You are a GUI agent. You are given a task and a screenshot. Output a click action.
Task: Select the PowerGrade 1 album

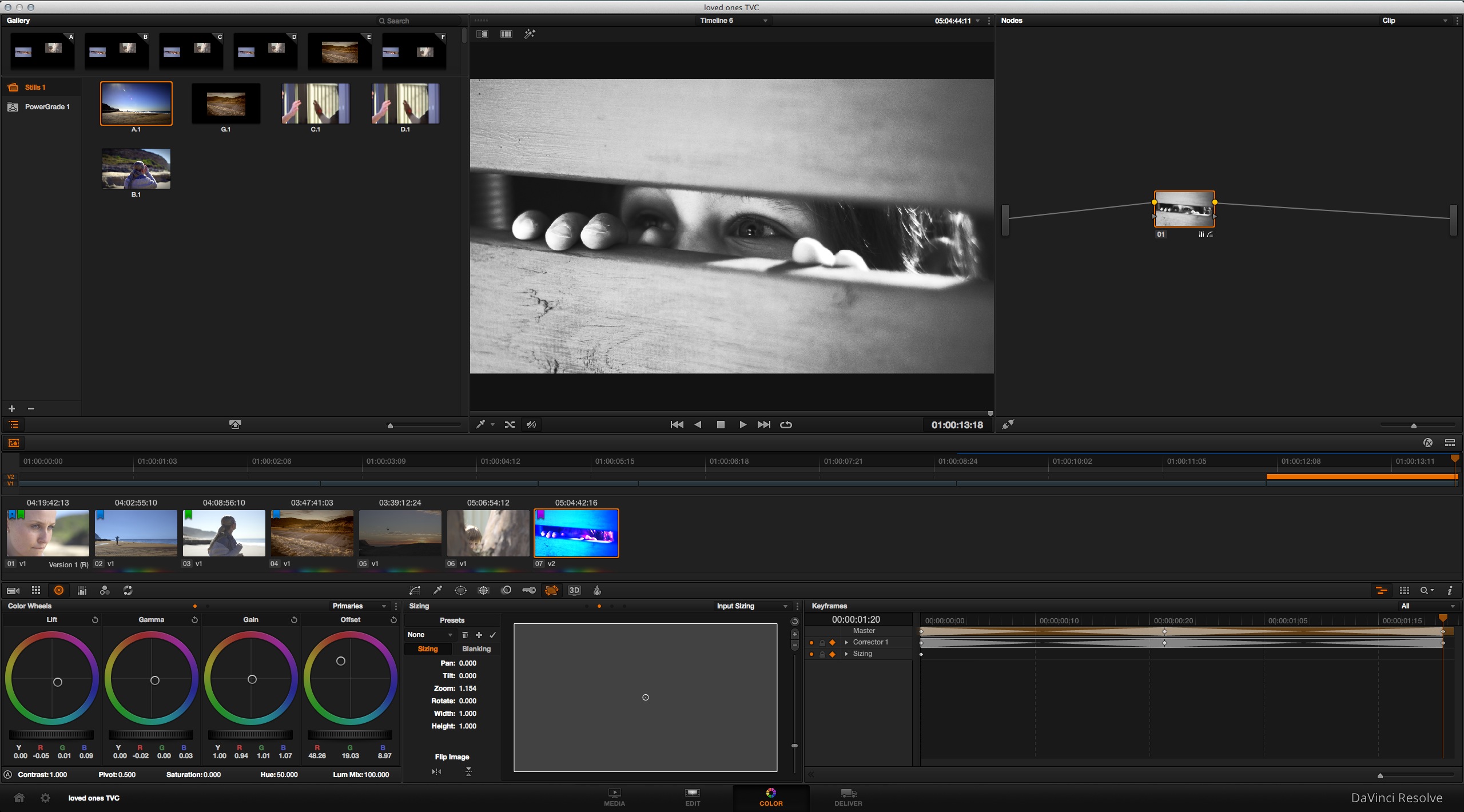click(x=47, y=107)
